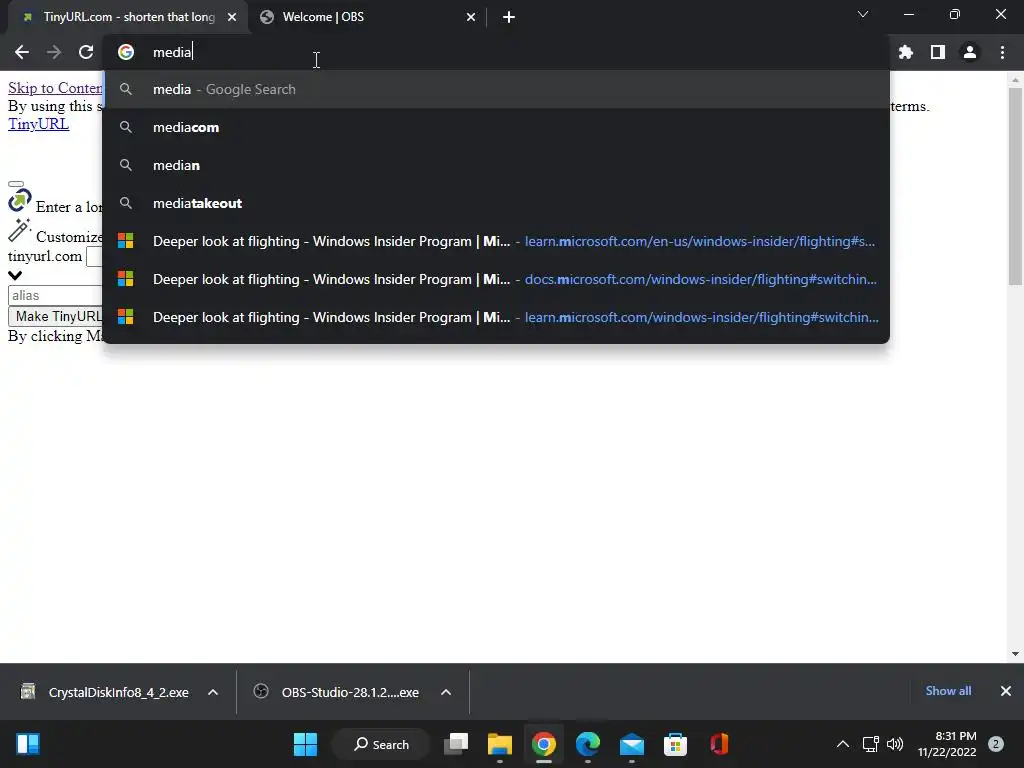Switch to the Welcome | OBS tab
1024x768 pixels.
pos(368,17)
